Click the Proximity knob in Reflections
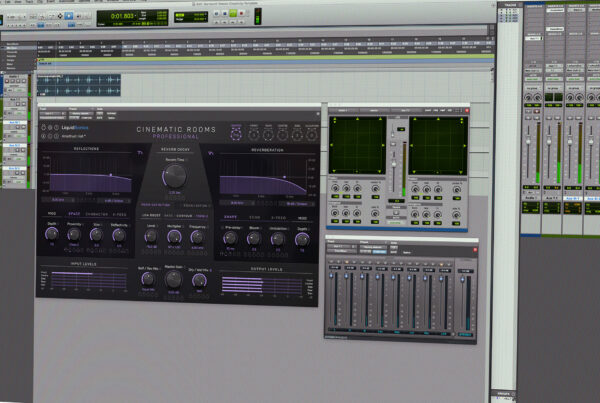The height and width of the screenshot is (403, 600). (74, 234)
